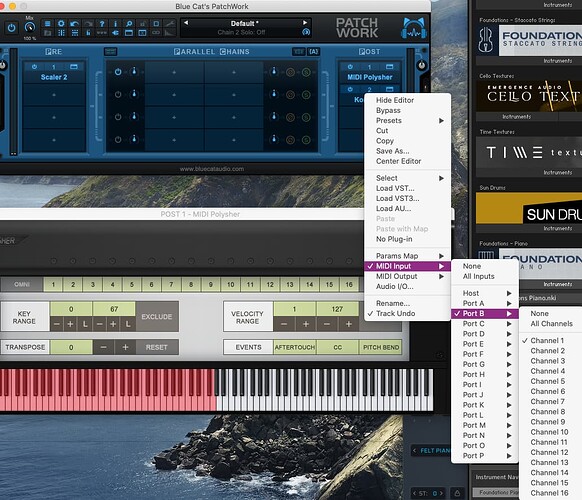Open editor window icon for MIDI Polysher slot
The height and width of the screenshot is (500, 582).
click(389, 66)
